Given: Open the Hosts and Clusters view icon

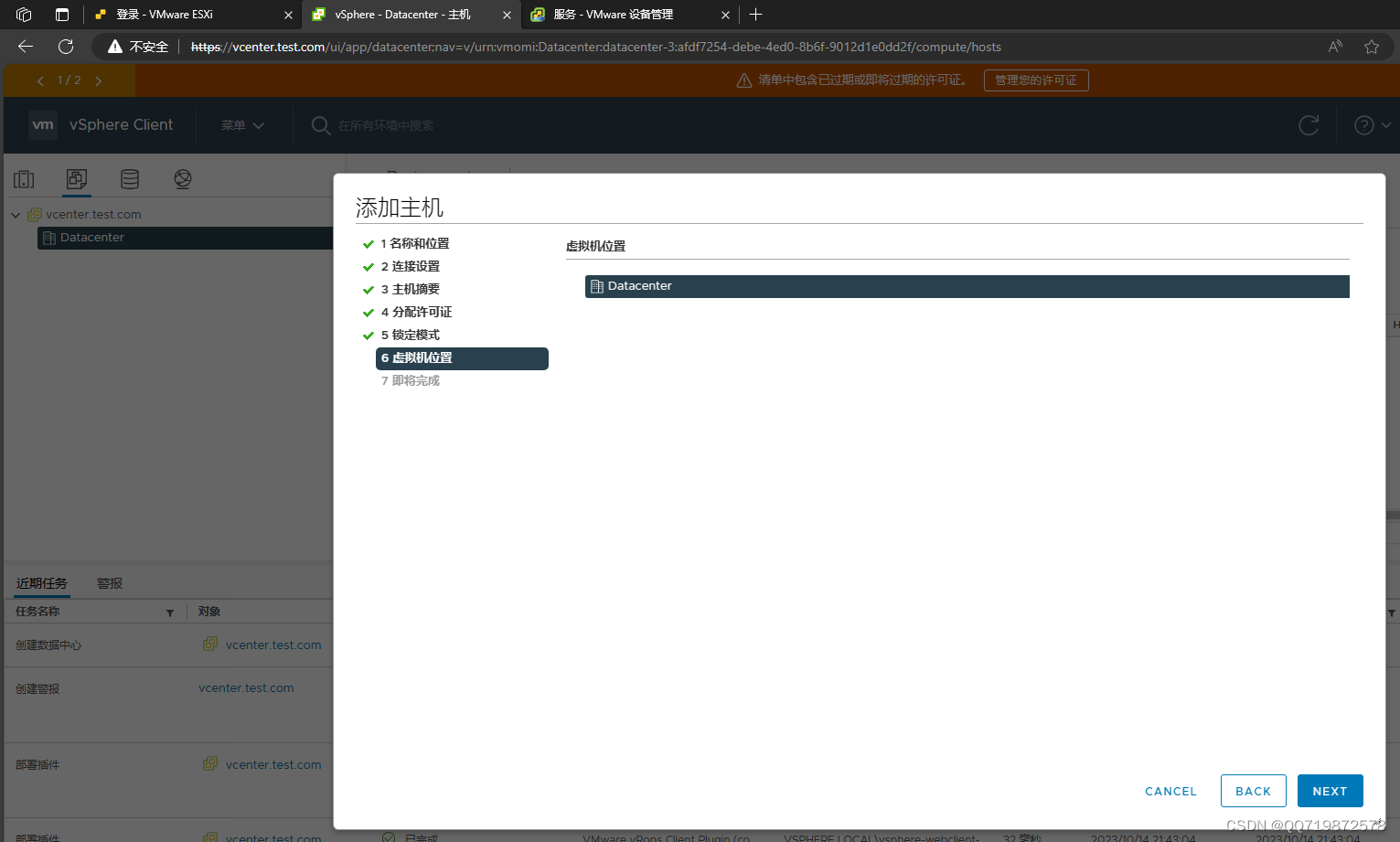Looking at the screenshot, I should (24, 179).
